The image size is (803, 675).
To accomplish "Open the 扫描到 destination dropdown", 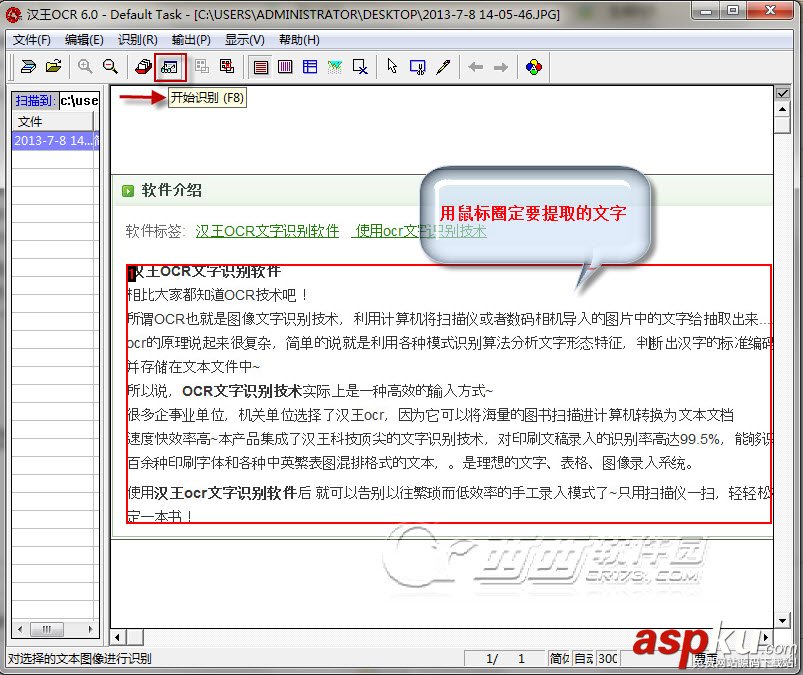I will pos(79,100).
